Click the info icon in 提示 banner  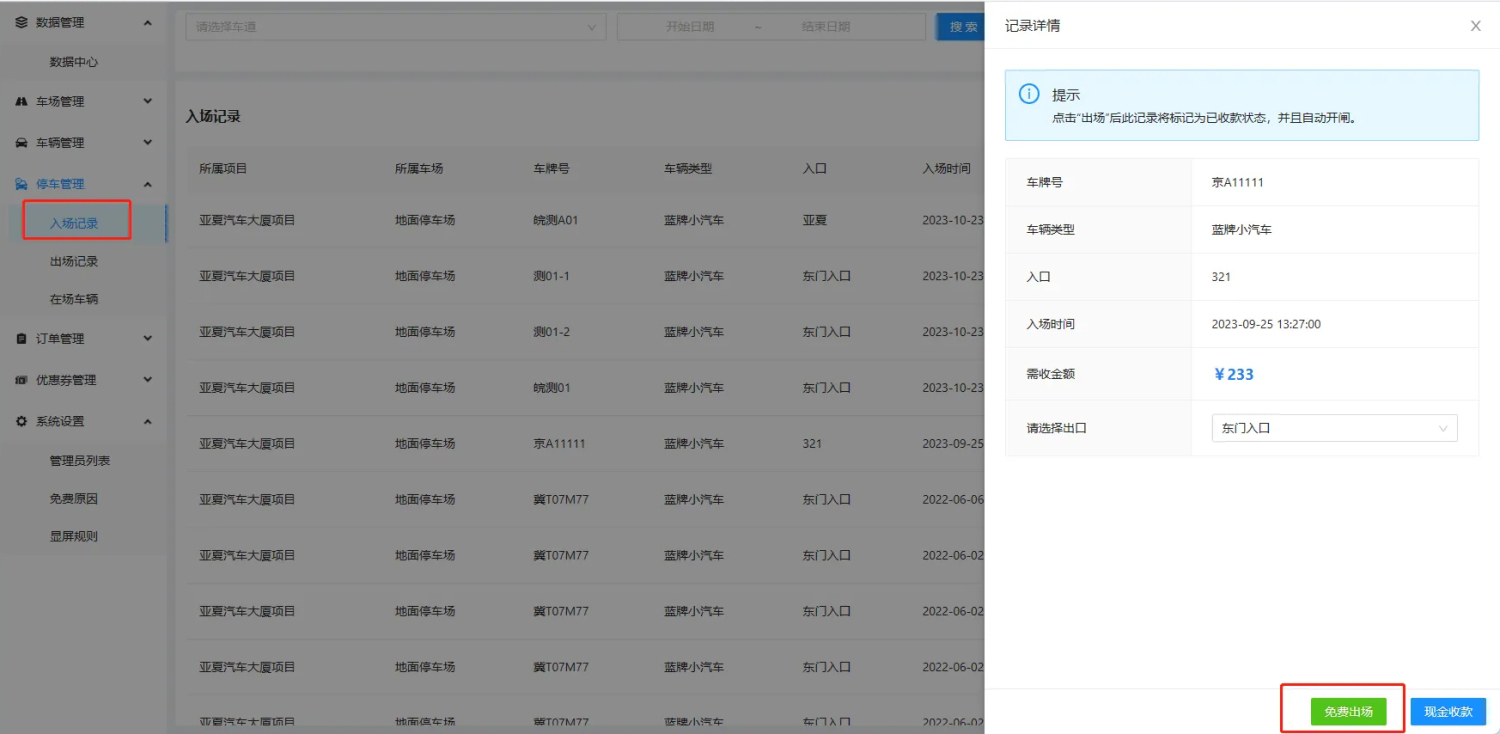tap(1029, 94)
